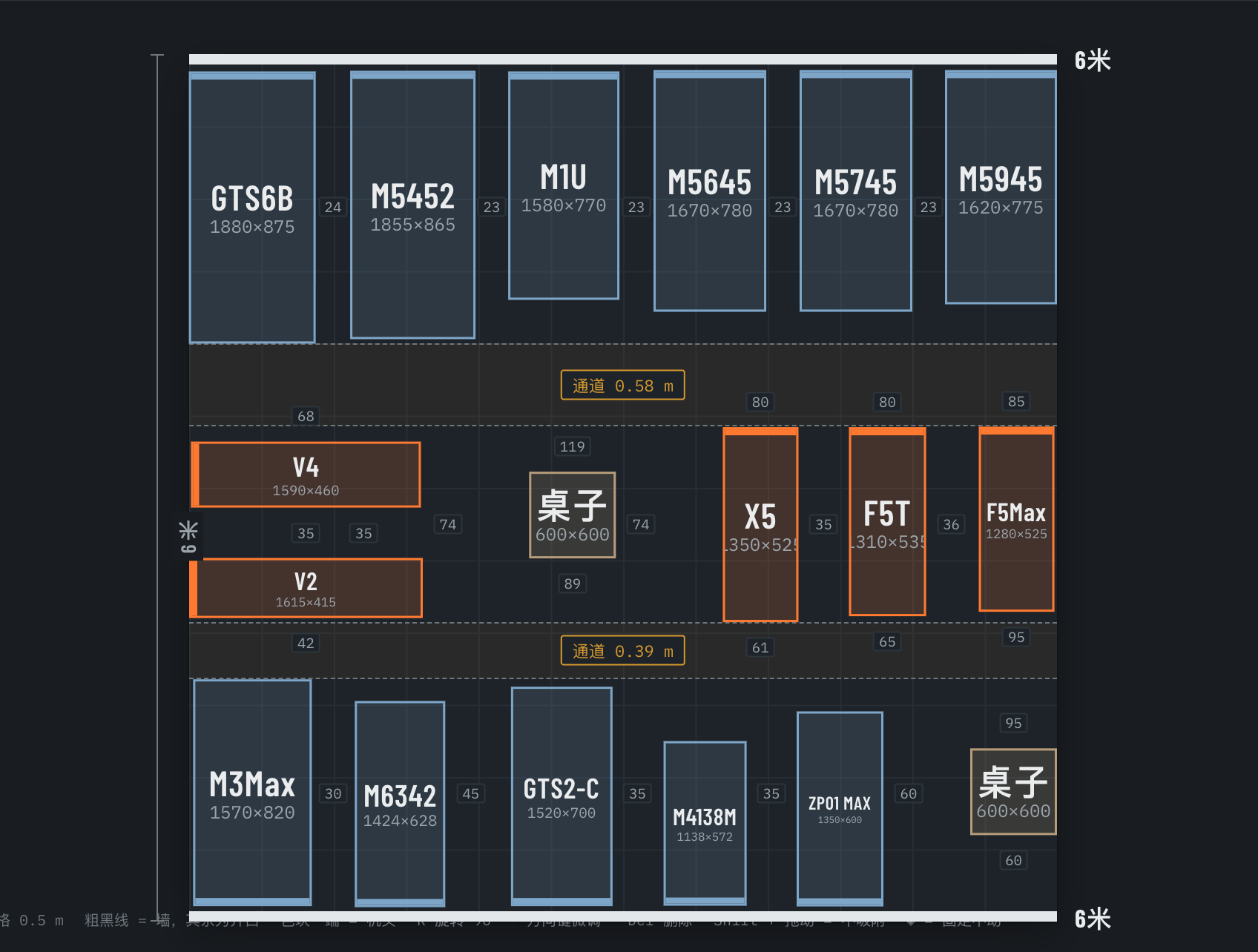Screen dimensions: 1258x952
Task: Select the M5452 1855×865 block
Action: pos(412,205)
